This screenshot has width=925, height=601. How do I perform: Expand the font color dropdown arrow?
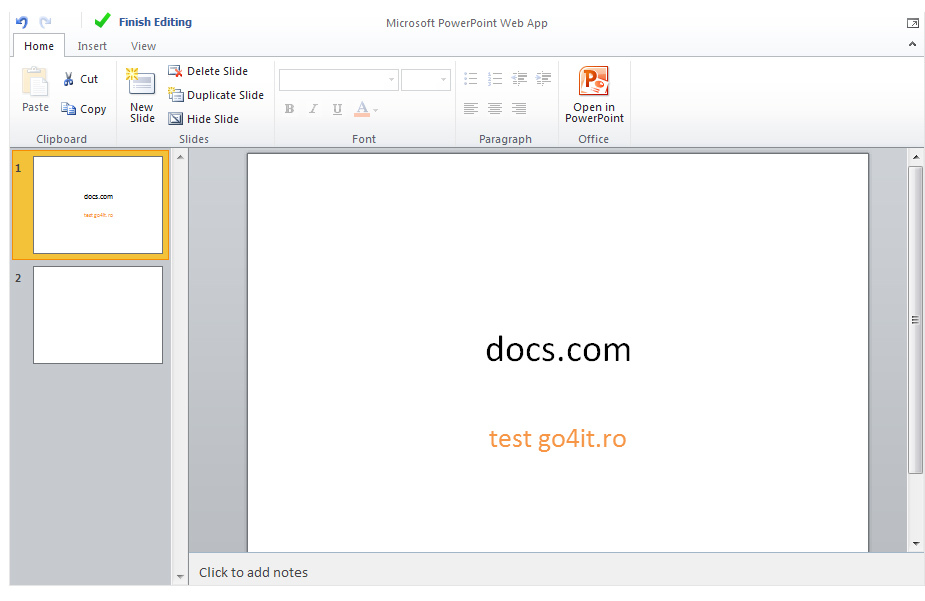376,110
